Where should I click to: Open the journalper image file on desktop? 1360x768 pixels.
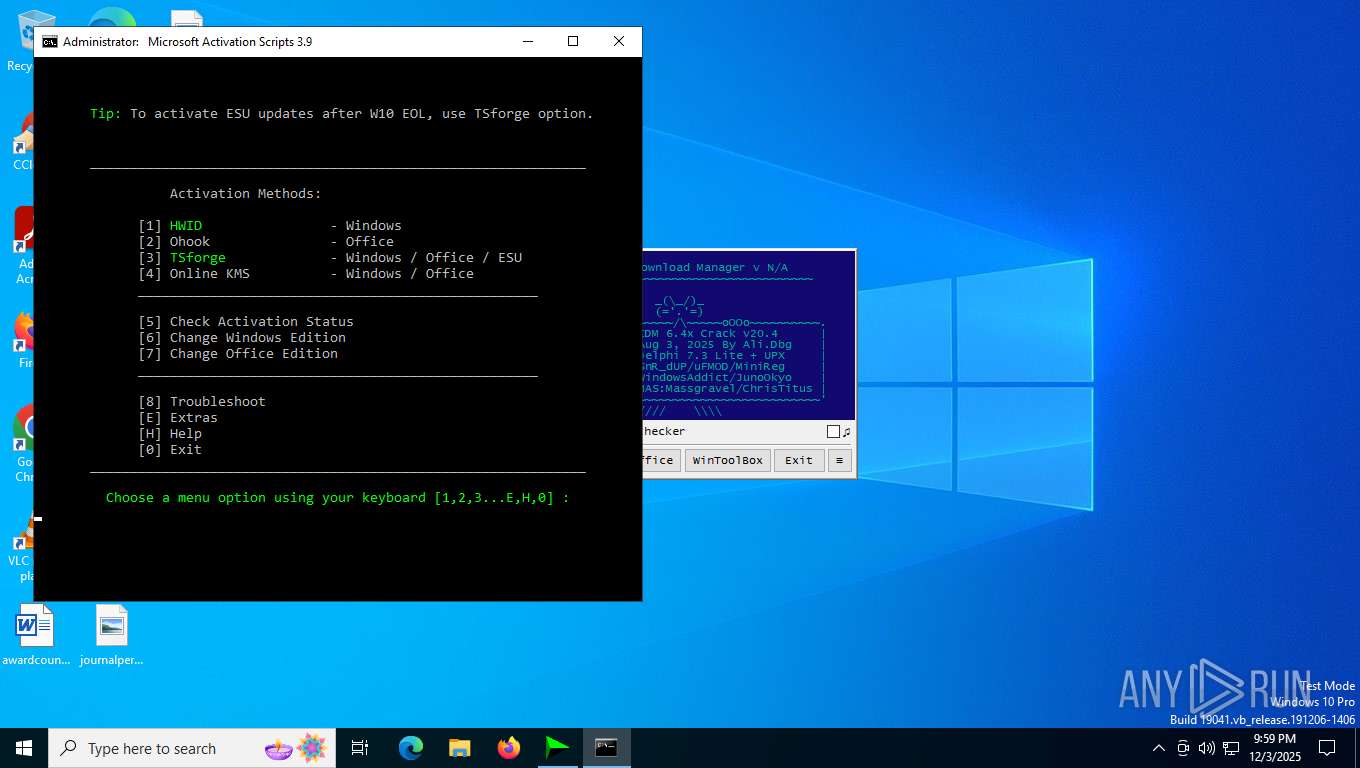tap(112, 636)
